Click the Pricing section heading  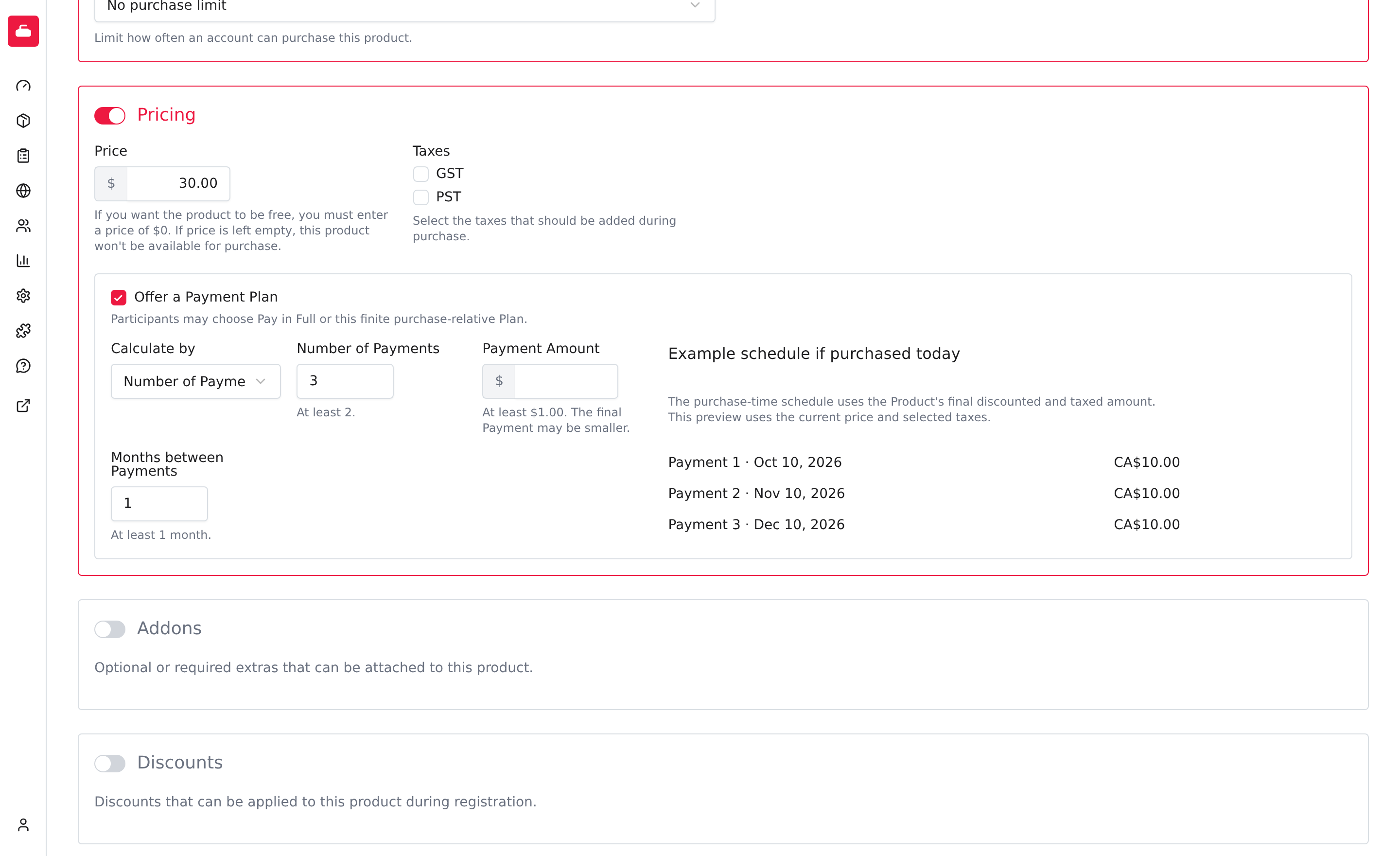click(166, 115)
